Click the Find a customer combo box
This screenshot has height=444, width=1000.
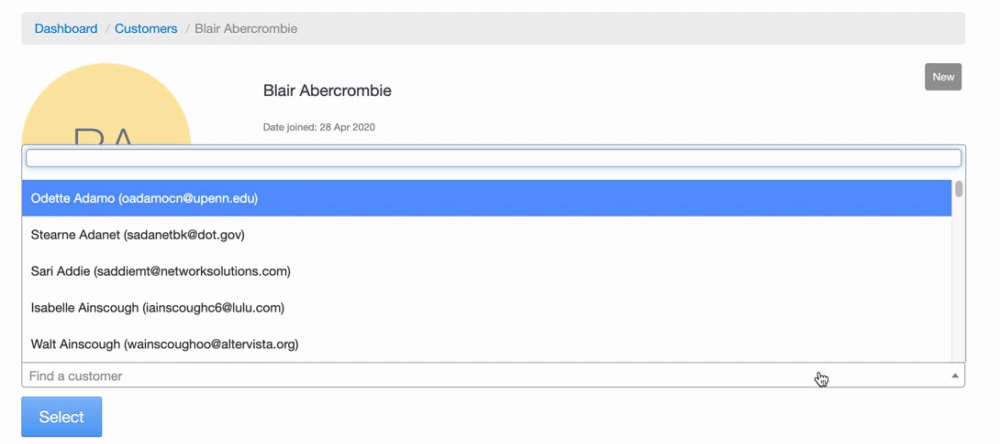400,376
